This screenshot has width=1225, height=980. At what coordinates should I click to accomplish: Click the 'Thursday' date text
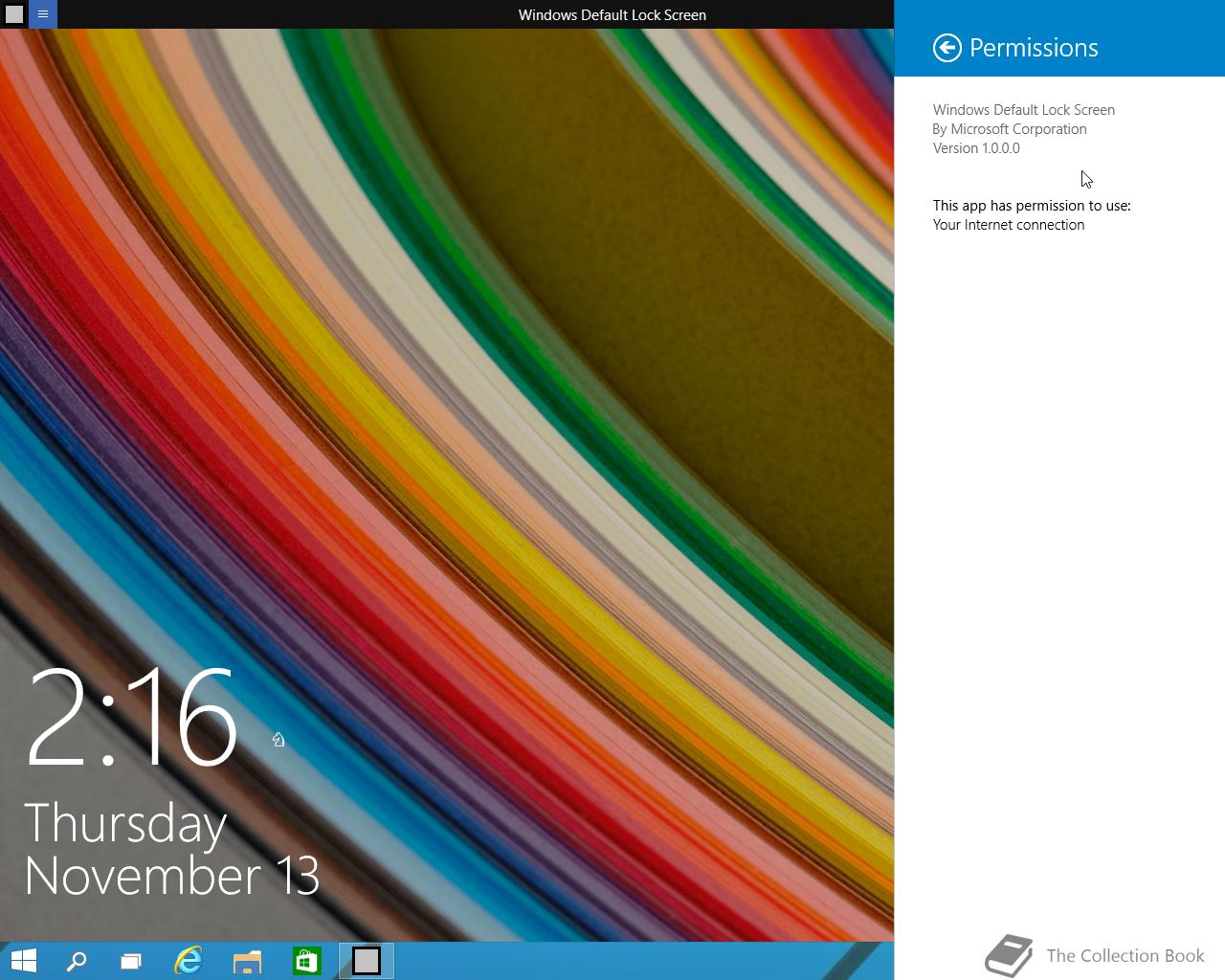125,824
